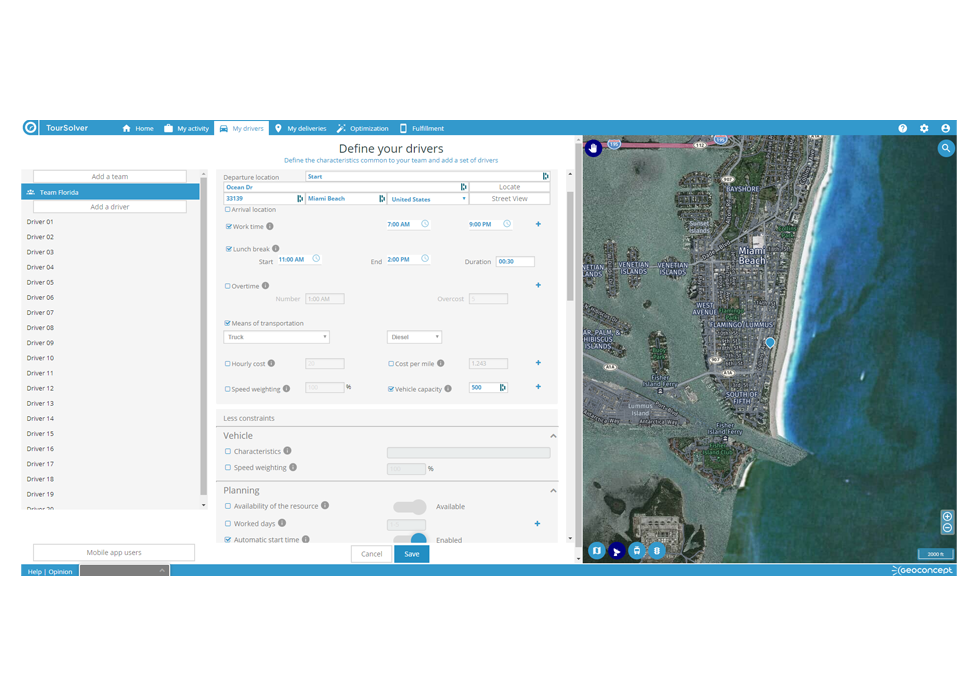Collapse the Planning section
Screen dimensions: 970x700
coord(553,490)
